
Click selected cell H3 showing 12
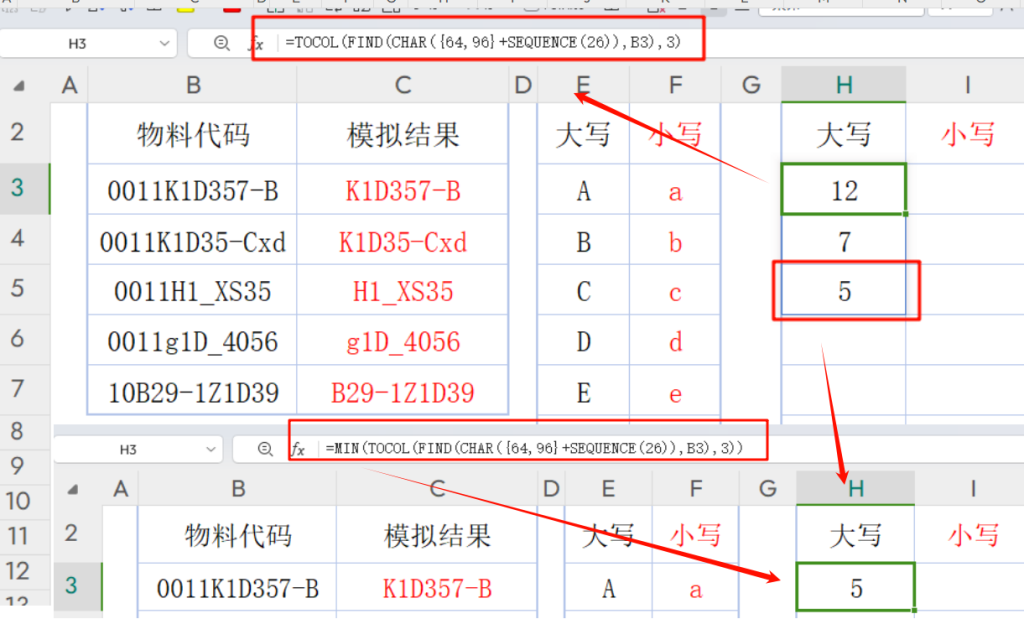(844, 191)
